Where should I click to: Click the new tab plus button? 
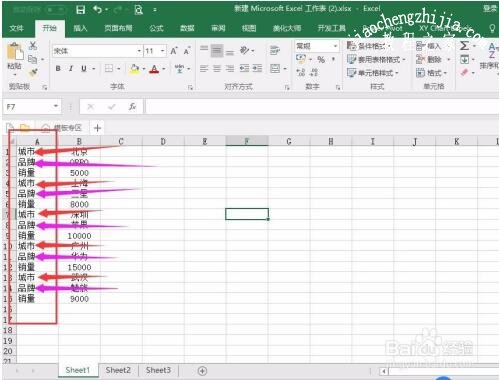[97, 128]
